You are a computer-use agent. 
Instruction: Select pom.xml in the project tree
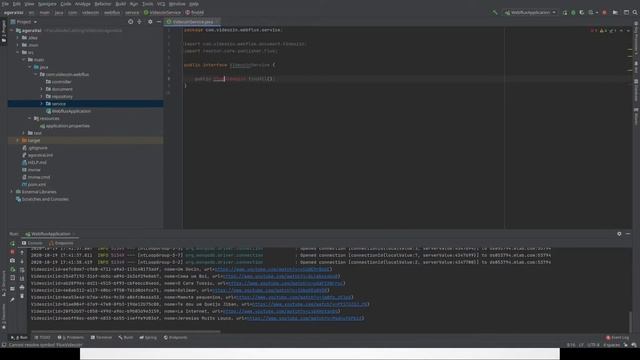pos(34,184)
